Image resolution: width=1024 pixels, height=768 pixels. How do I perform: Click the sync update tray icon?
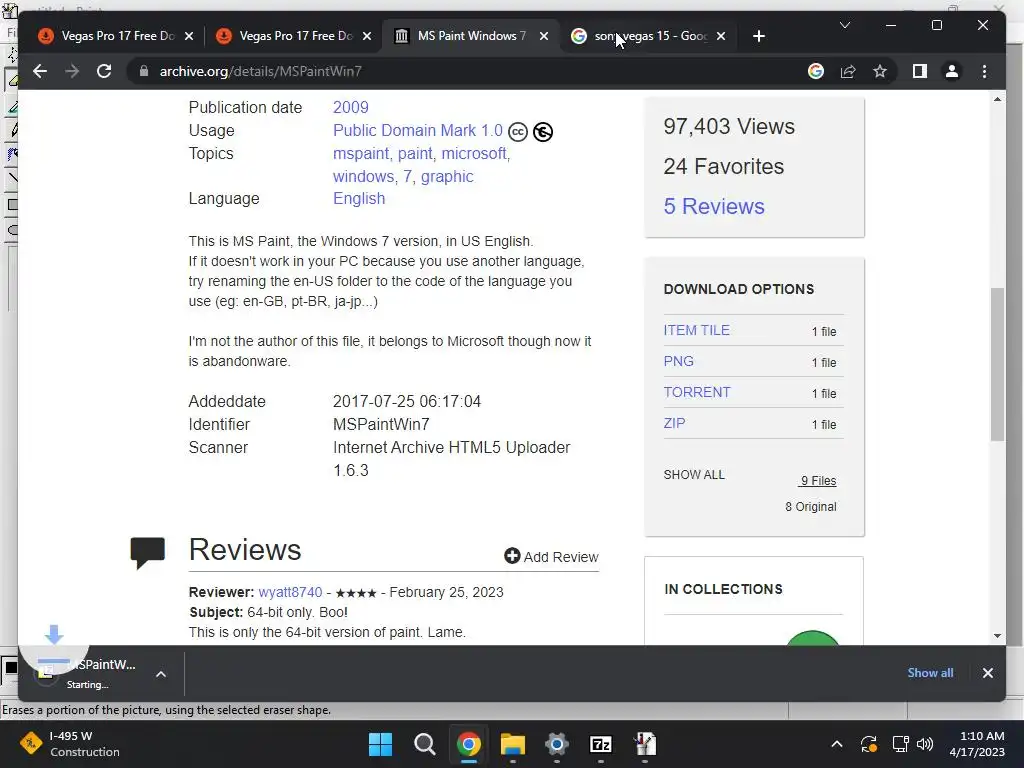click(x=869, y=744)
